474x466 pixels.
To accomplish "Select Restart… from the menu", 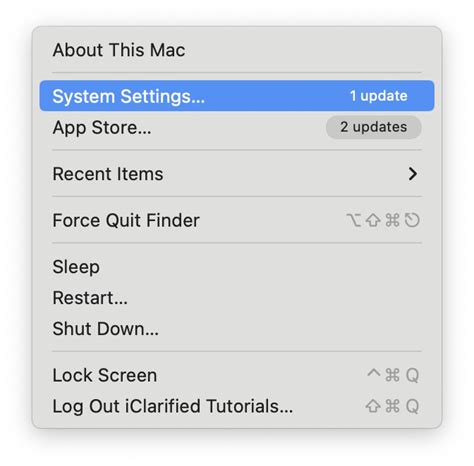I will click(x=237, y=298).
